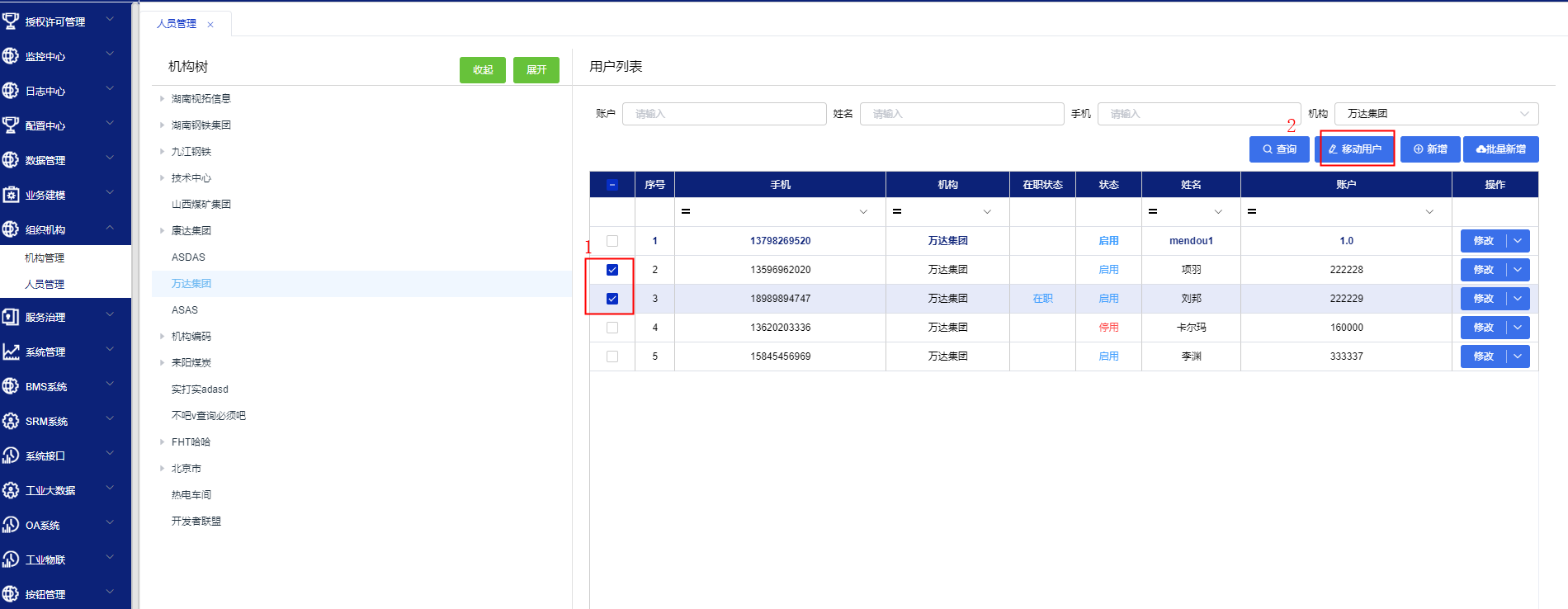Click the green 展开 button
The image size is (1568, 609).
536,70
